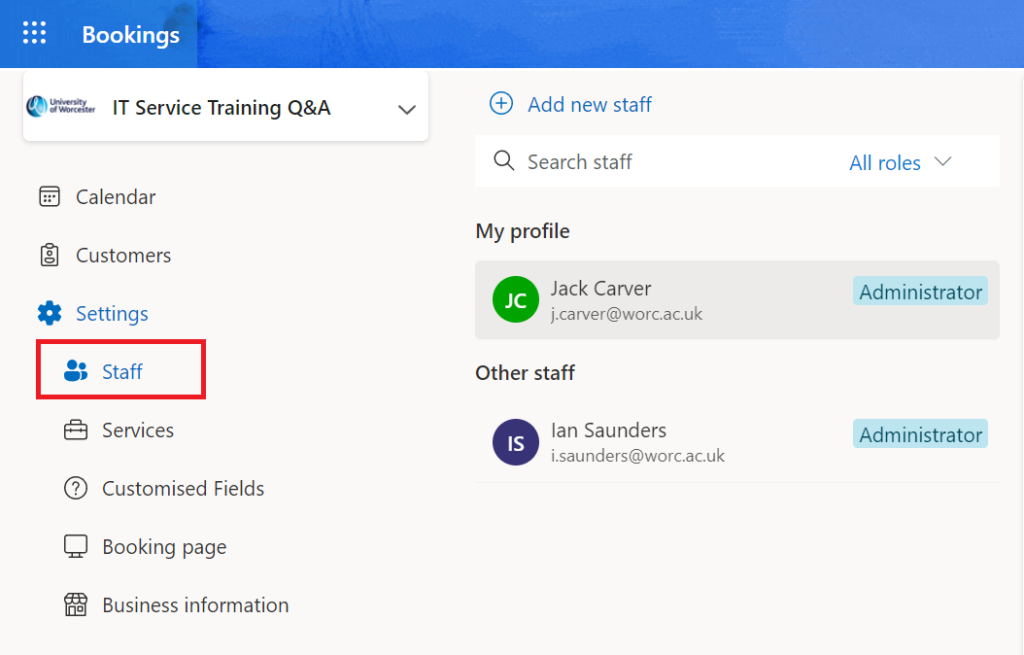Click the Staff people icon
This screenshot has width=1024, height=655.
pyautogui.click(x=76, y=371)
